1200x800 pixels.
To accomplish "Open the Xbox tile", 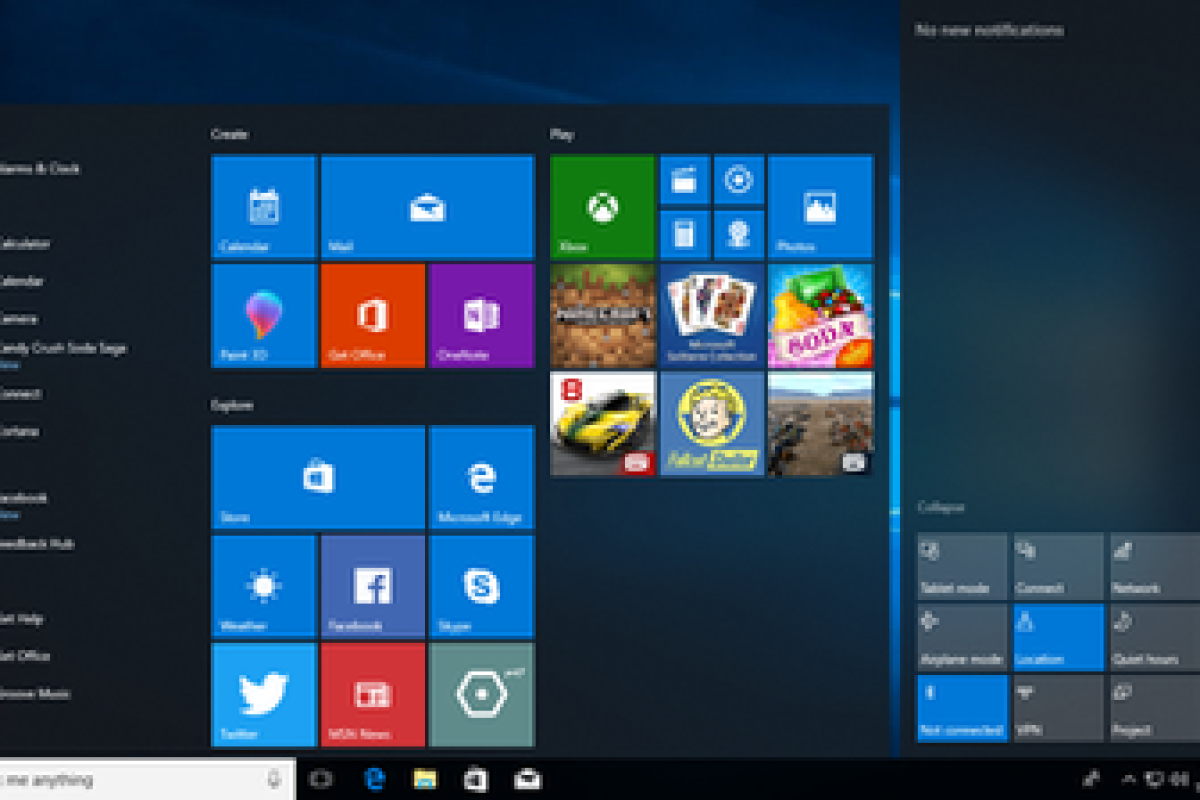I will (602, 207).
